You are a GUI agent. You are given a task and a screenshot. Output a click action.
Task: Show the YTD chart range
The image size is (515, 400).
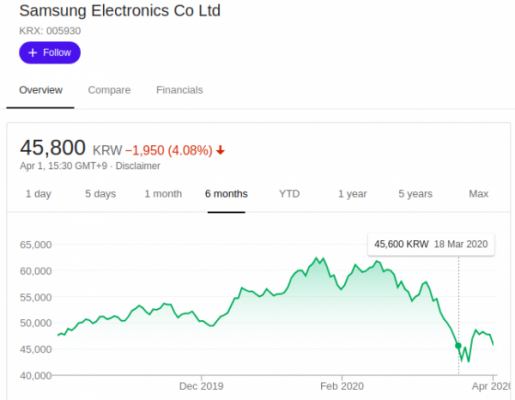click(289, 194)
